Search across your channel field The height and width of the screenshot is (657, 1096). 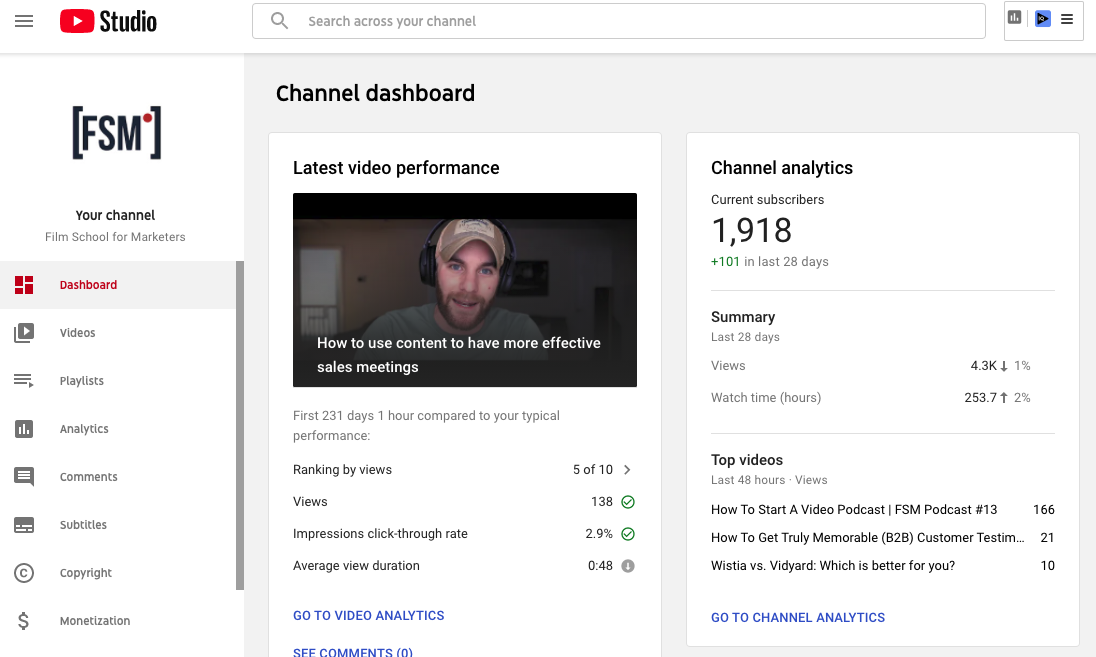[619, 21]
